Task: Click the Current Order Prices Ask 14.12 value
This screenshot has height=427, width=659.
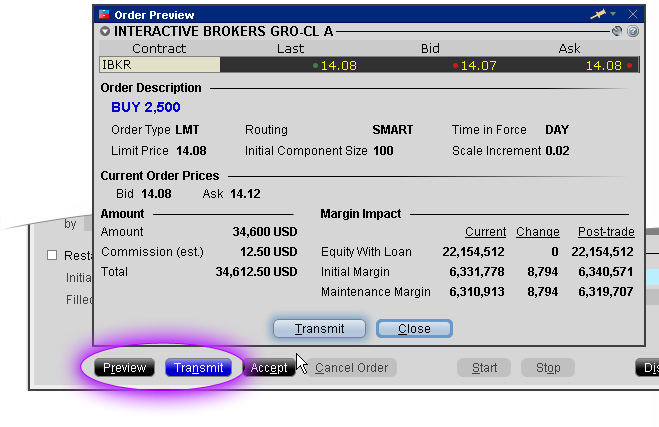Action: tap(245, 194)
